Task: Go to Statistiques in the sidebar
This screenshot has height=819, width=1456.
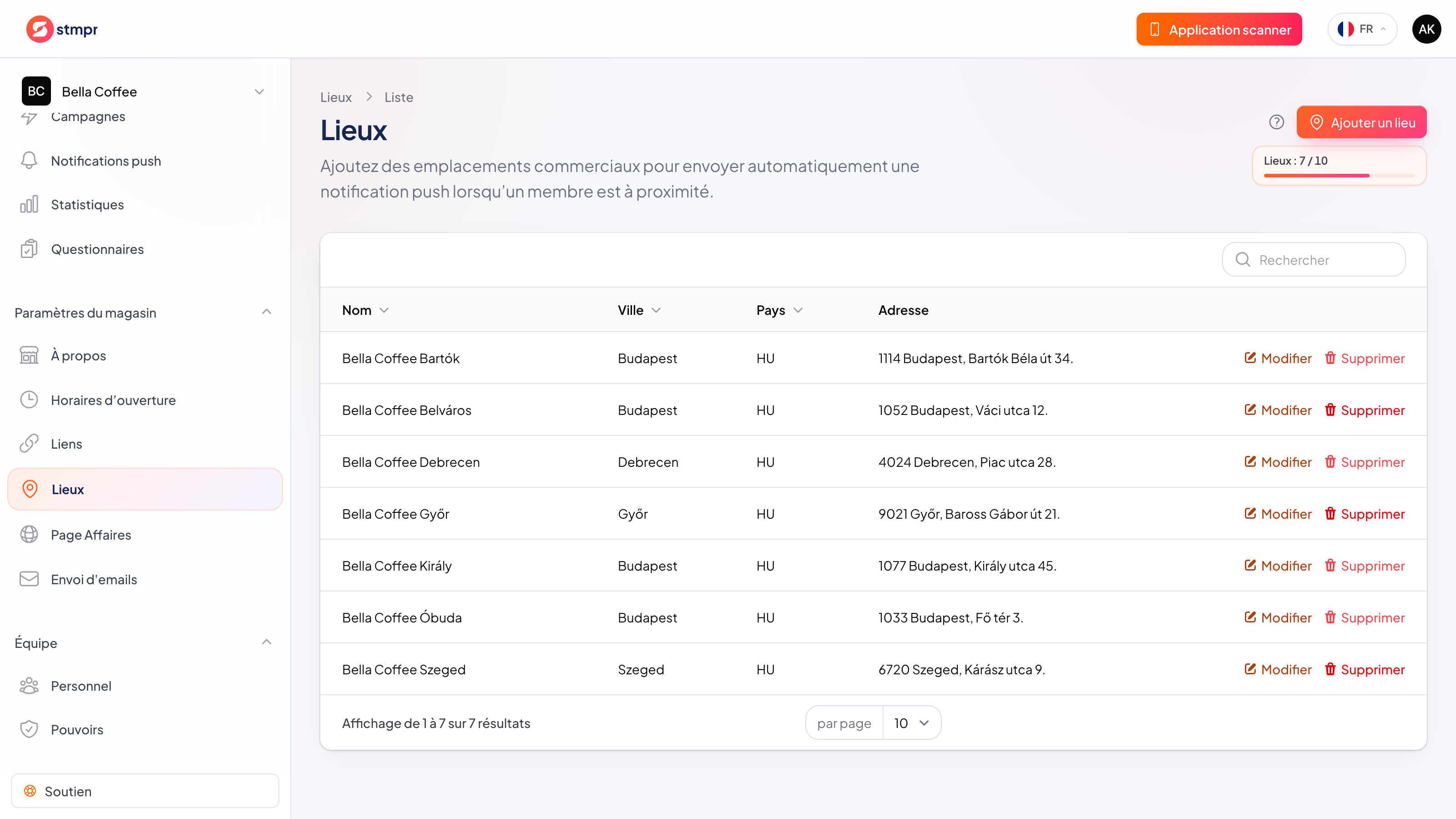Action: (x=145, y=204)
